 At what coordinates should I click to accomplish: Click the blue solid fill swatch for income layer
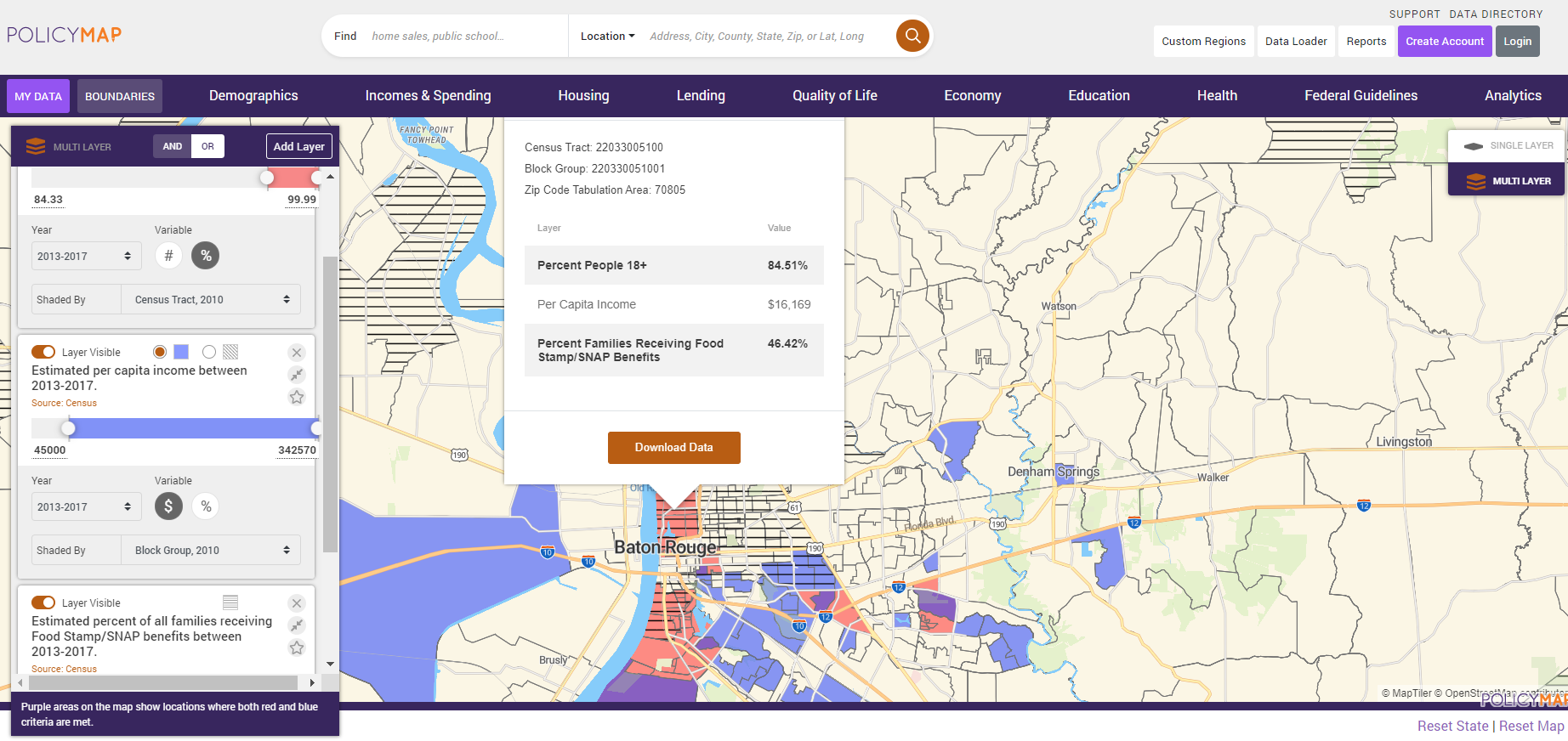pos(181,352)
